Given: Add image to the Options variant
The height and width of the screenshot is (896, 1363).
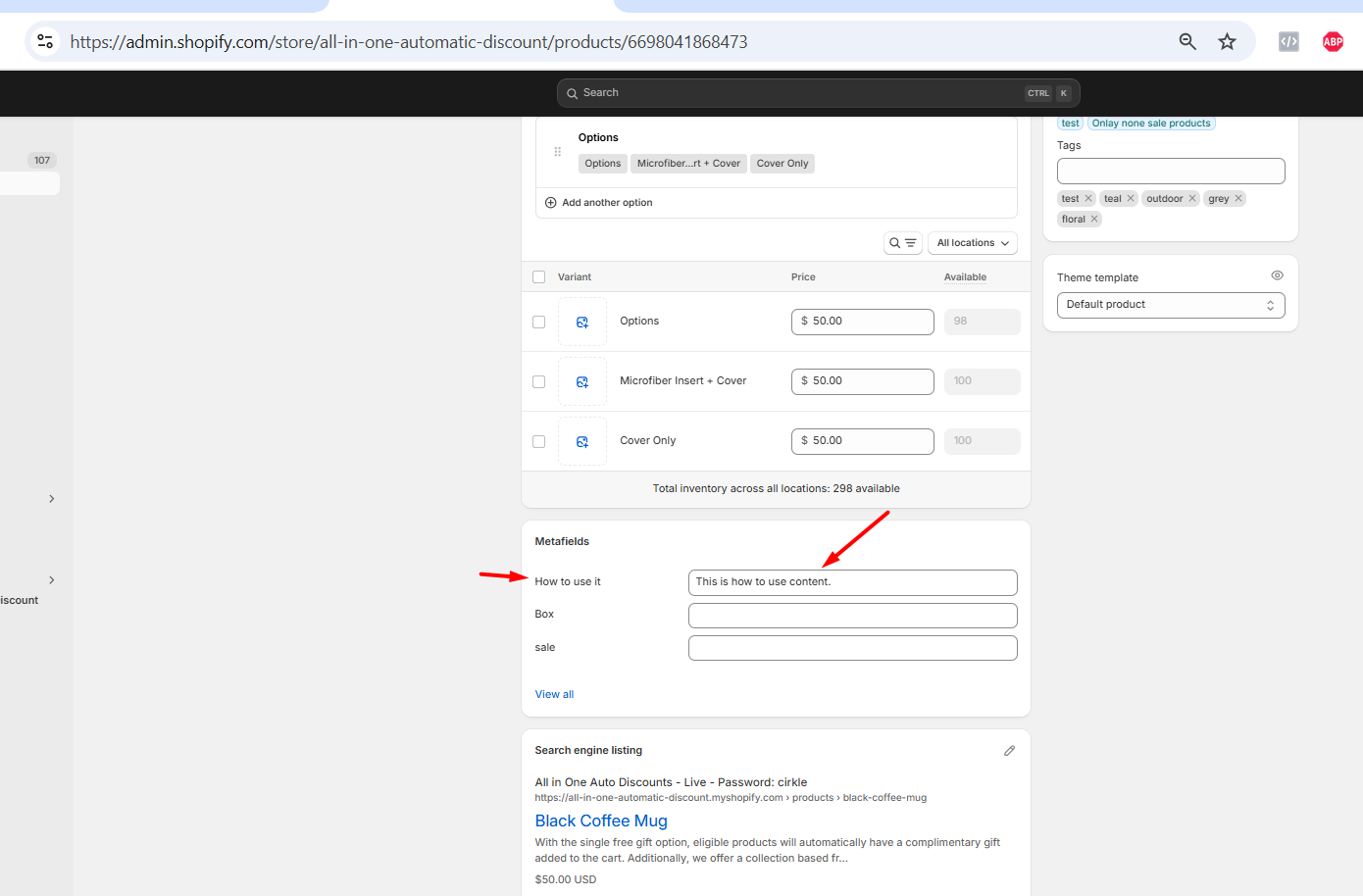Looking at the screenshot, I should coord(582,322).
